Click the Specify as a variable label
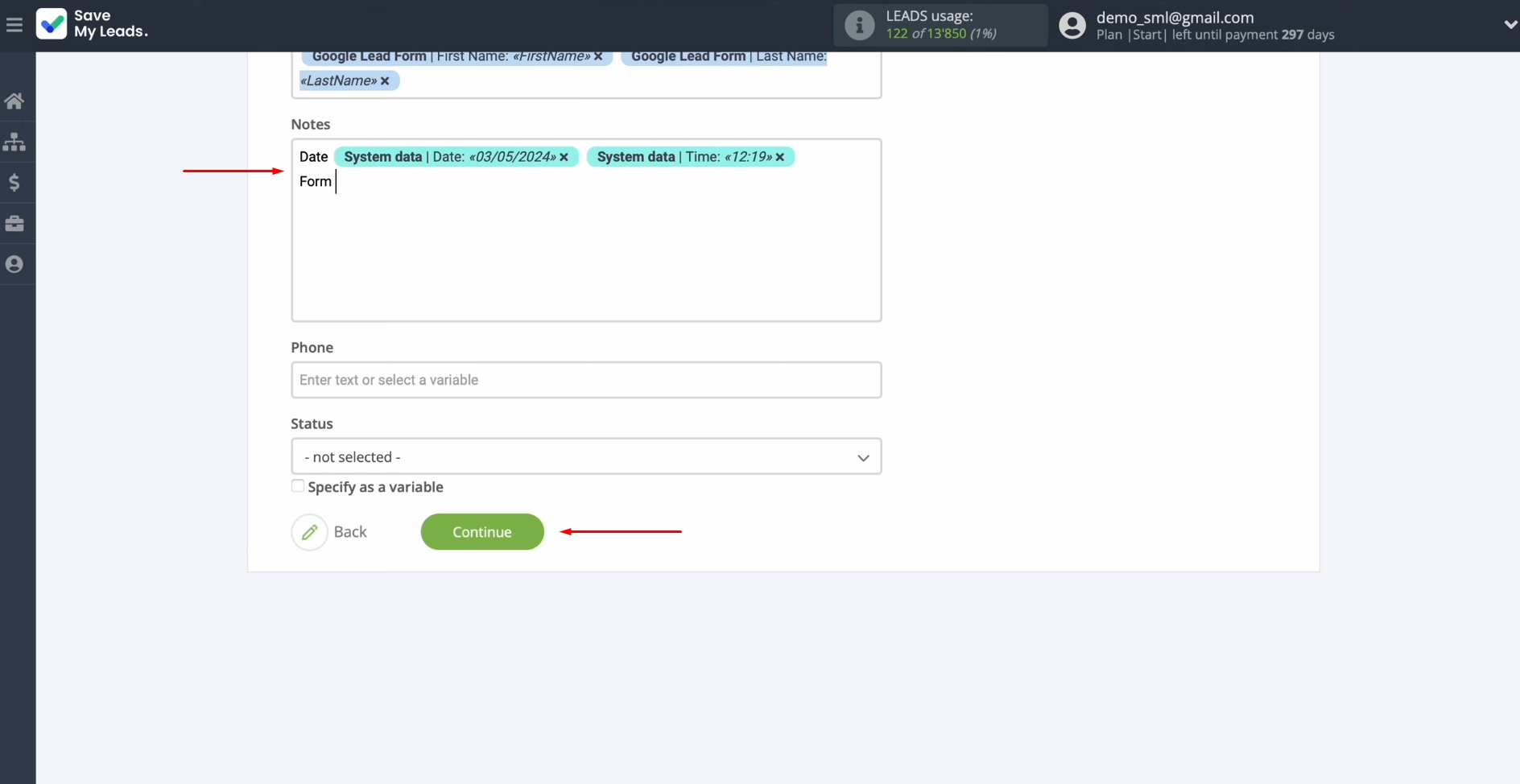 (x=375, y=487)
